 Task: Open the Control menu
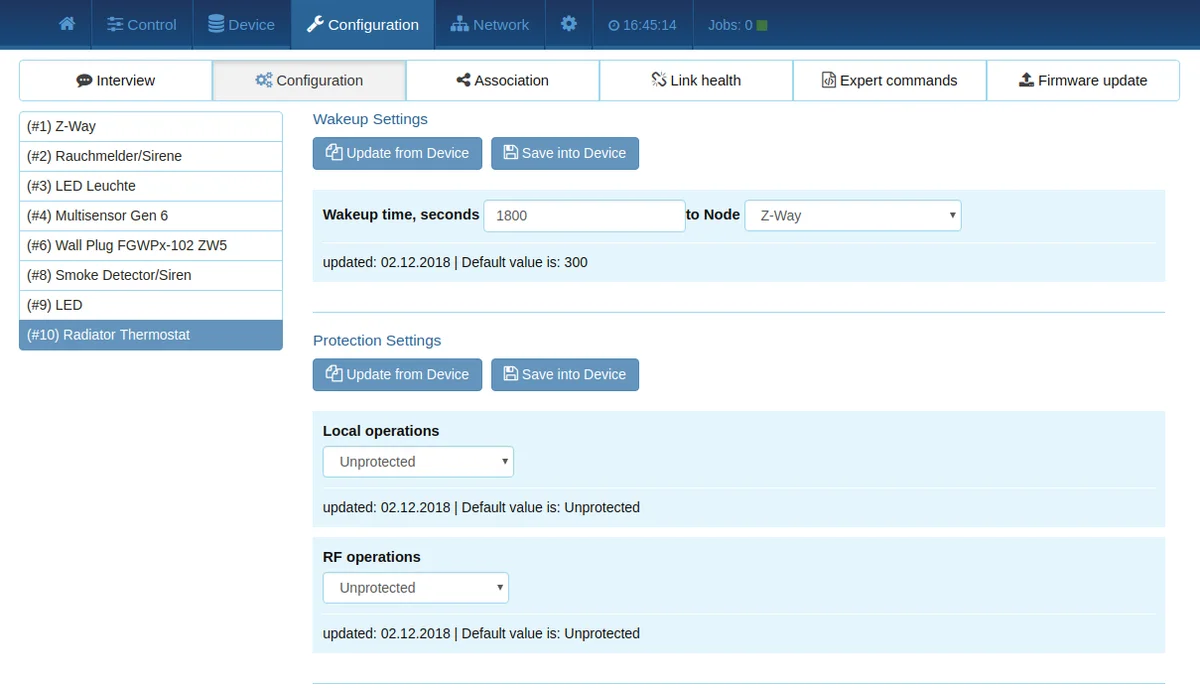pyautogui.click(x=142, y=25)
